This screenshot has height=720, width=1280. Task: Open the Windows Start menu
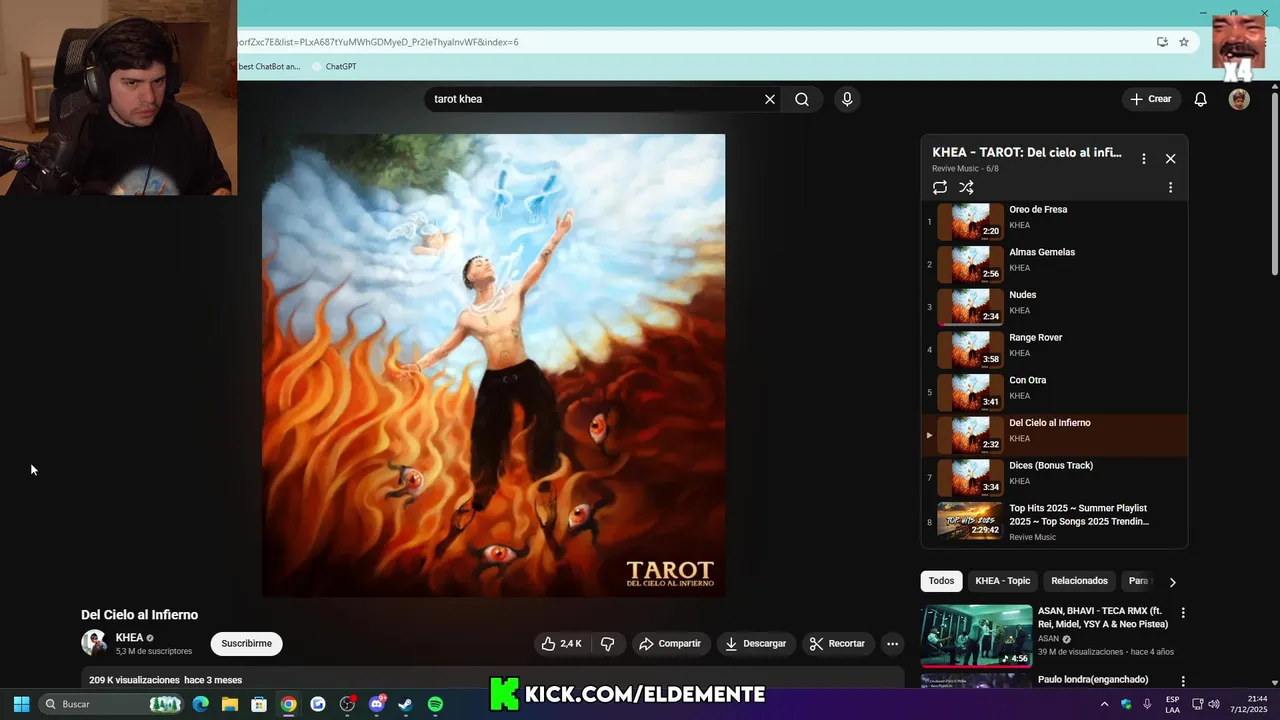[21, 704]
